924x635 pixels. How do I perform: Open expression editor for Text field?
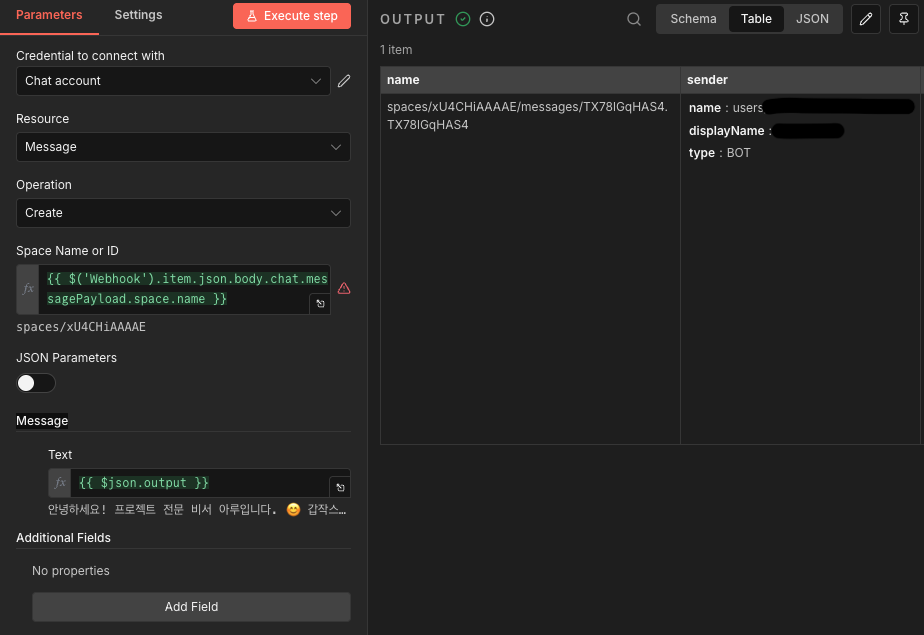click(x=340, y=487)
